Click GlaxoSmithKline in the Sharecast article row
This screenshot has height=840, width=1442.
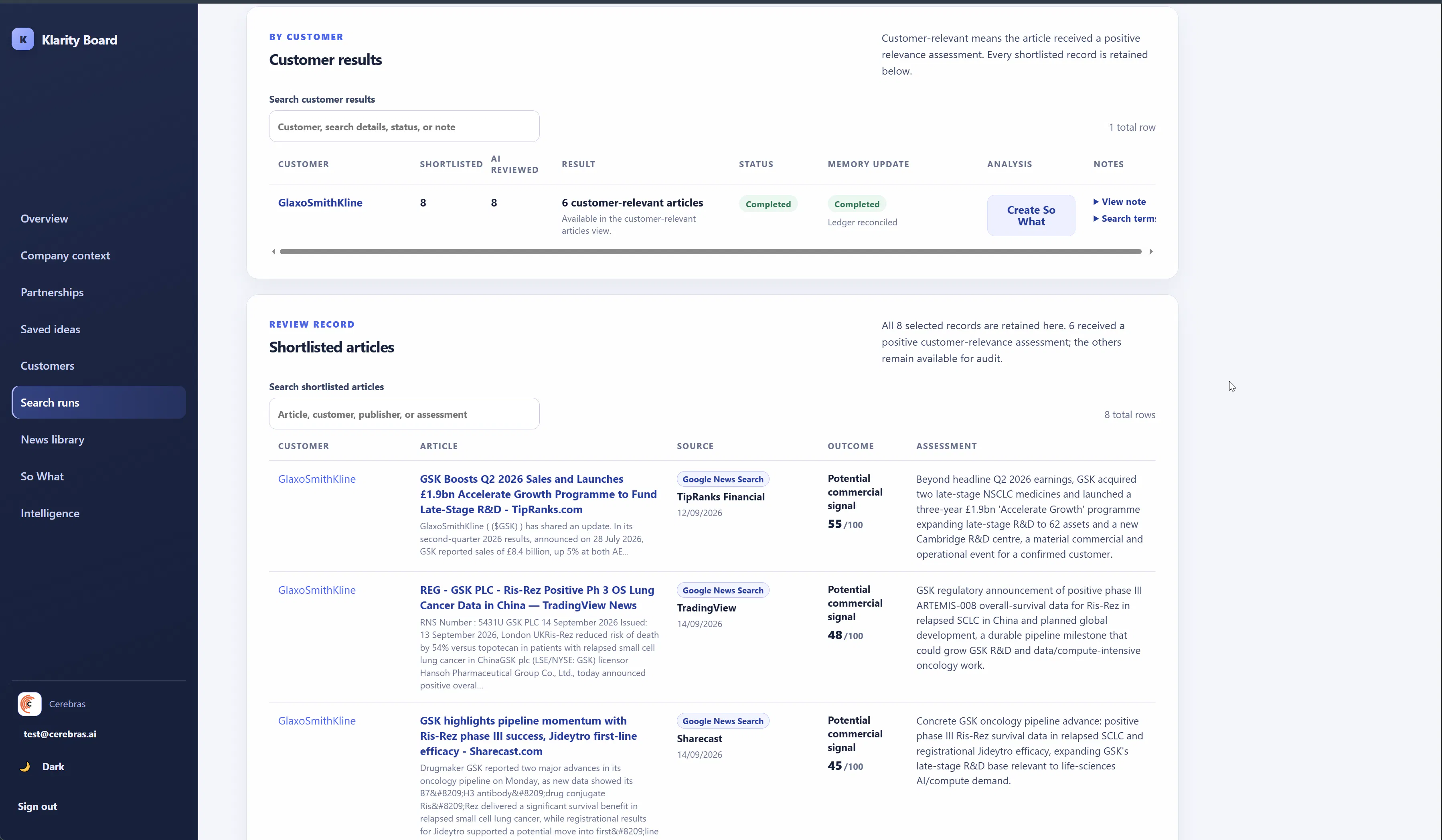pos(316,721)
